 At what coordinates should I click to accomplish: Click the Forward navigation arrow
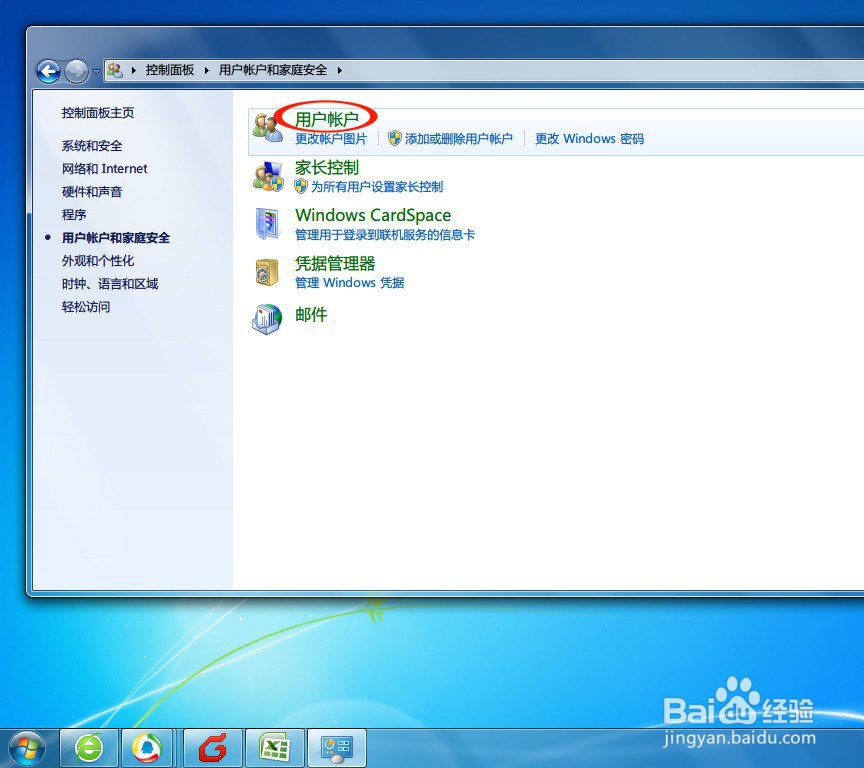coord(76,71)
